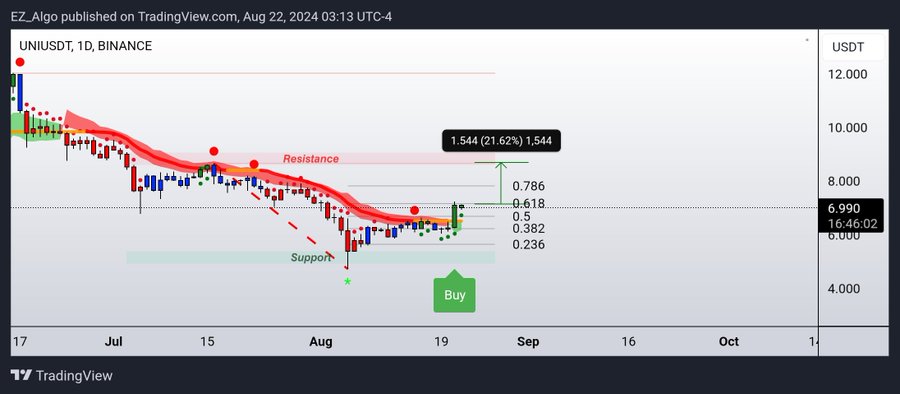Click the Sep date on the time axis
Screen dimensions: 900x394
click(528, 342)
